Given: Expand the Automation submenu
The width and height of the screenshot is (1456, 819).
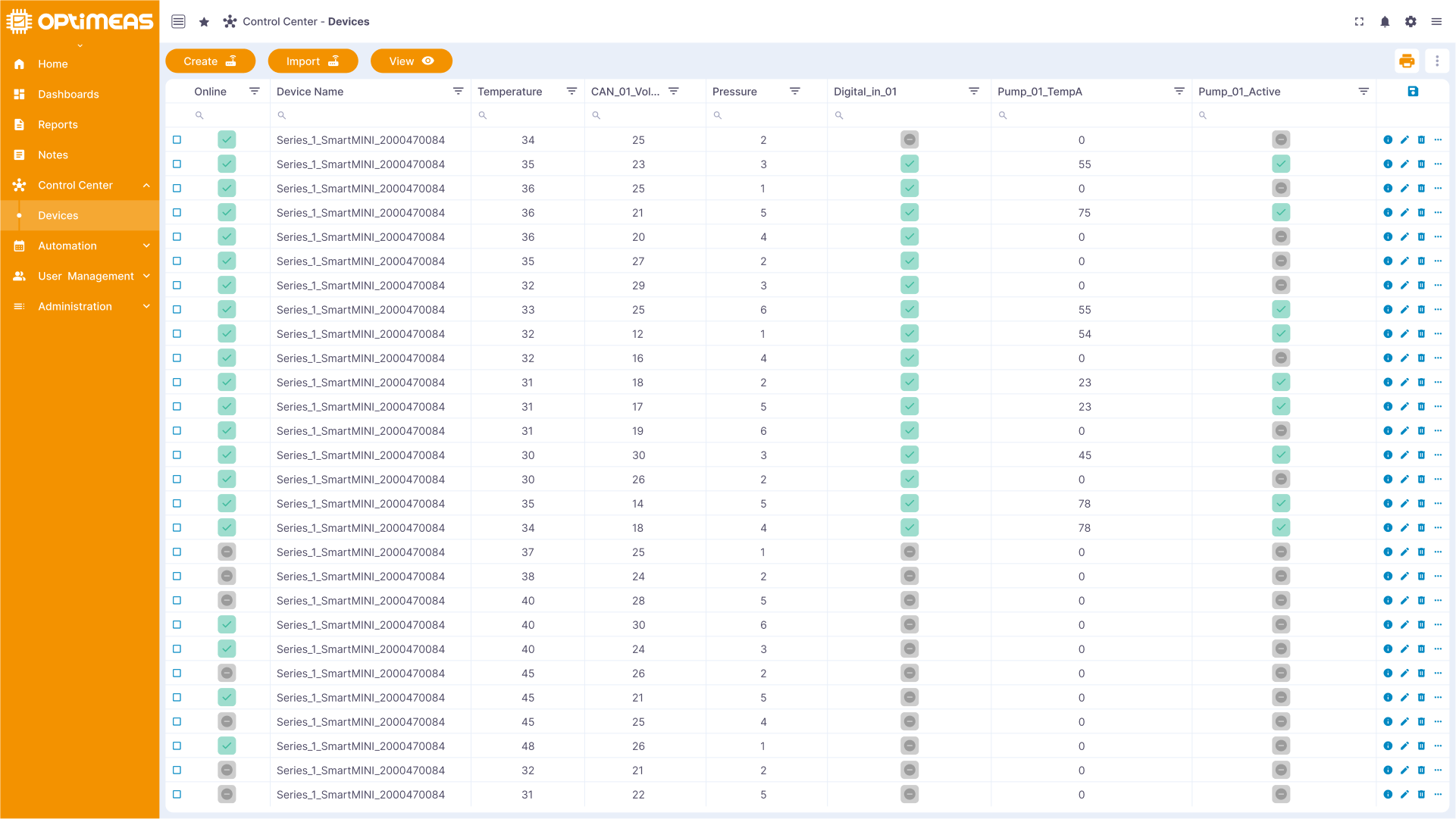Looking at the screenshot, I should point(146,246).
